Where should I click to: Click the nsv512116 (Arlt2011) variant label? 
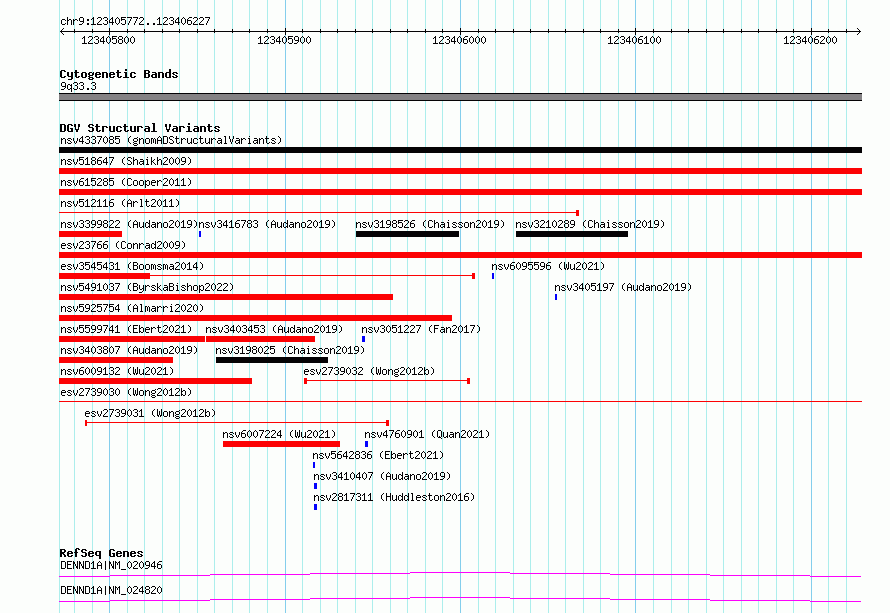pos(120,203)
